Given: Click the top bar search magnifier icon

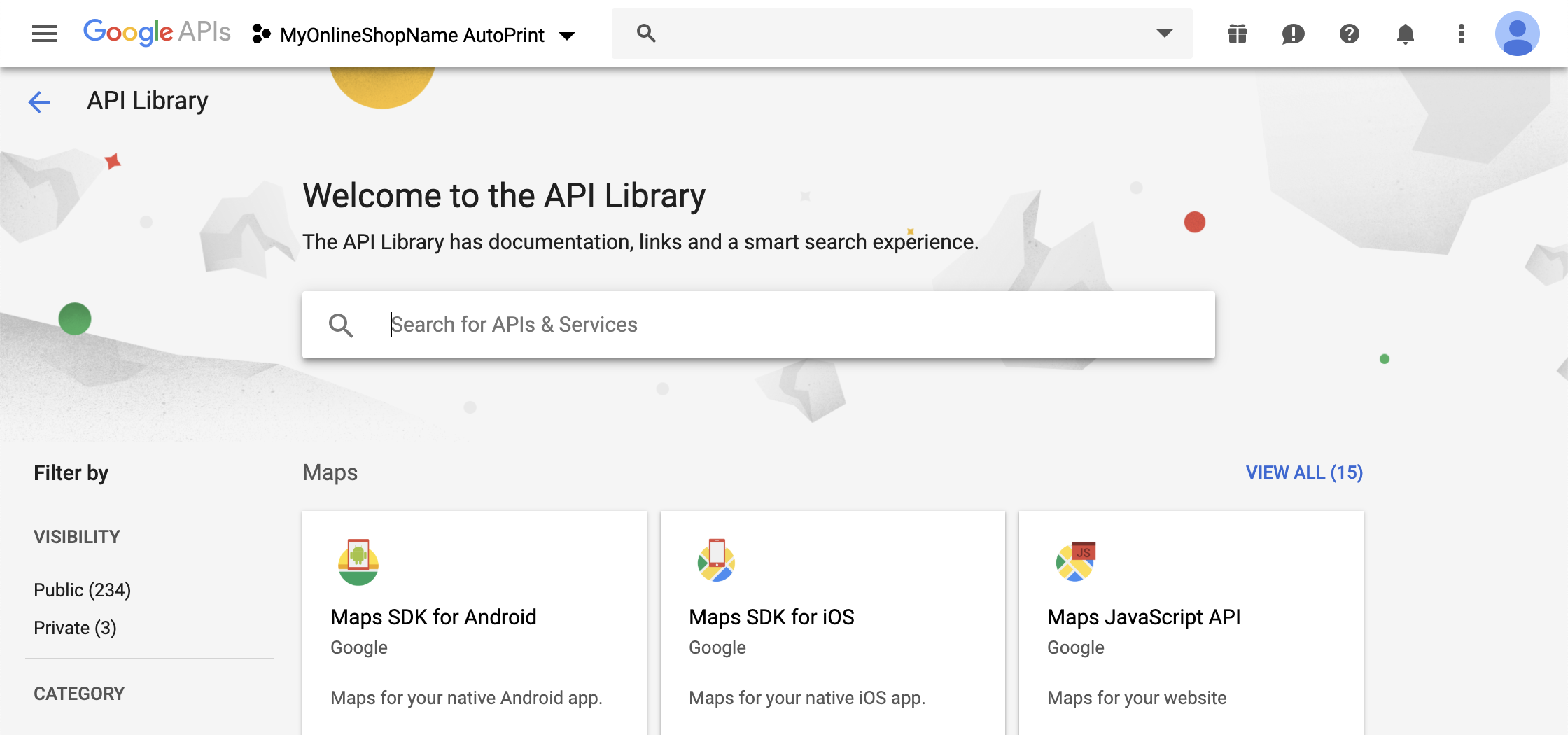Looking at the screenshot, I should coord(646,33).
